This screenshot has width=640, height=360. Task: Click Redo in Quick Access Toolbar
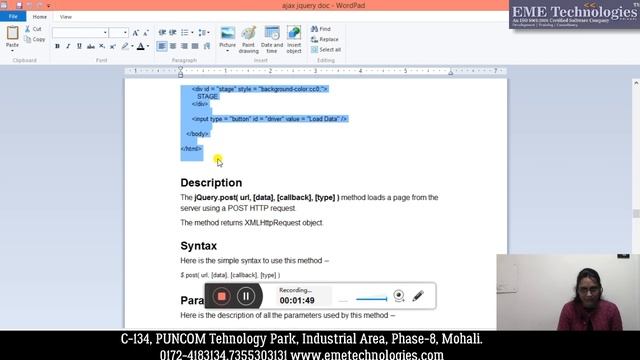click(x=40, y=5)
